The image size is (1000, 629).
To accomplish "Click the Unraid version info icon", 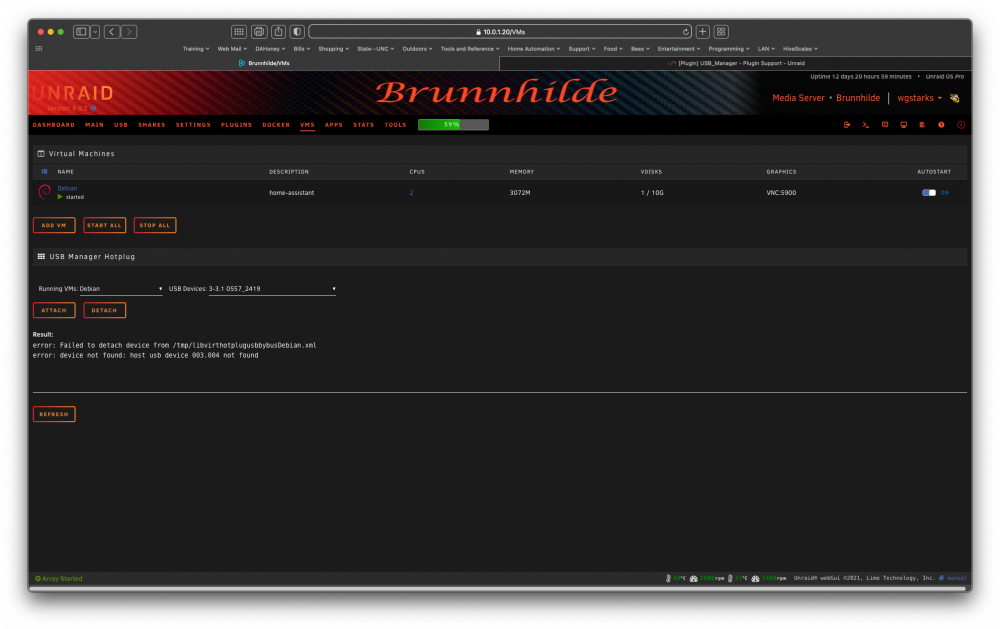I will click(x=93, y=108).
